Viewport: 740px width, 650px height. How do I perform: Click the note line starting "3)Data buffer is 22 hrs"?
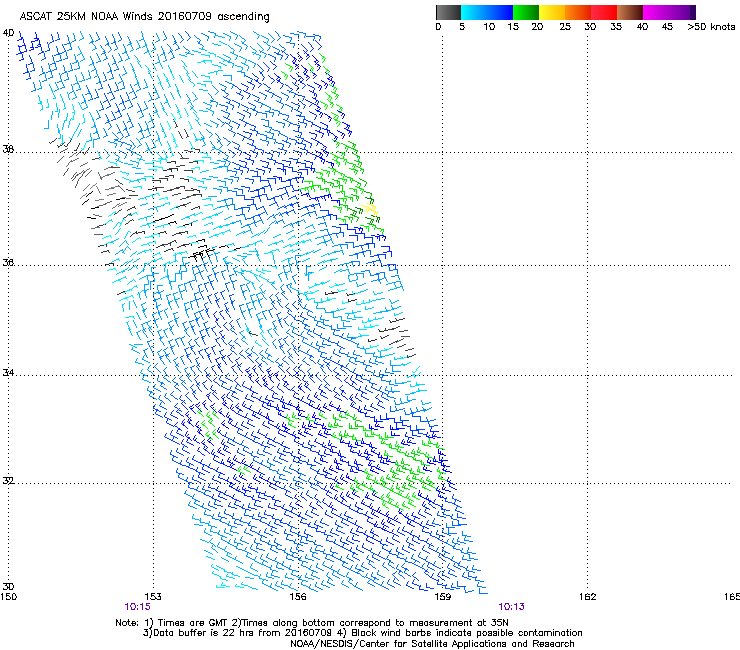click(362, 633)
